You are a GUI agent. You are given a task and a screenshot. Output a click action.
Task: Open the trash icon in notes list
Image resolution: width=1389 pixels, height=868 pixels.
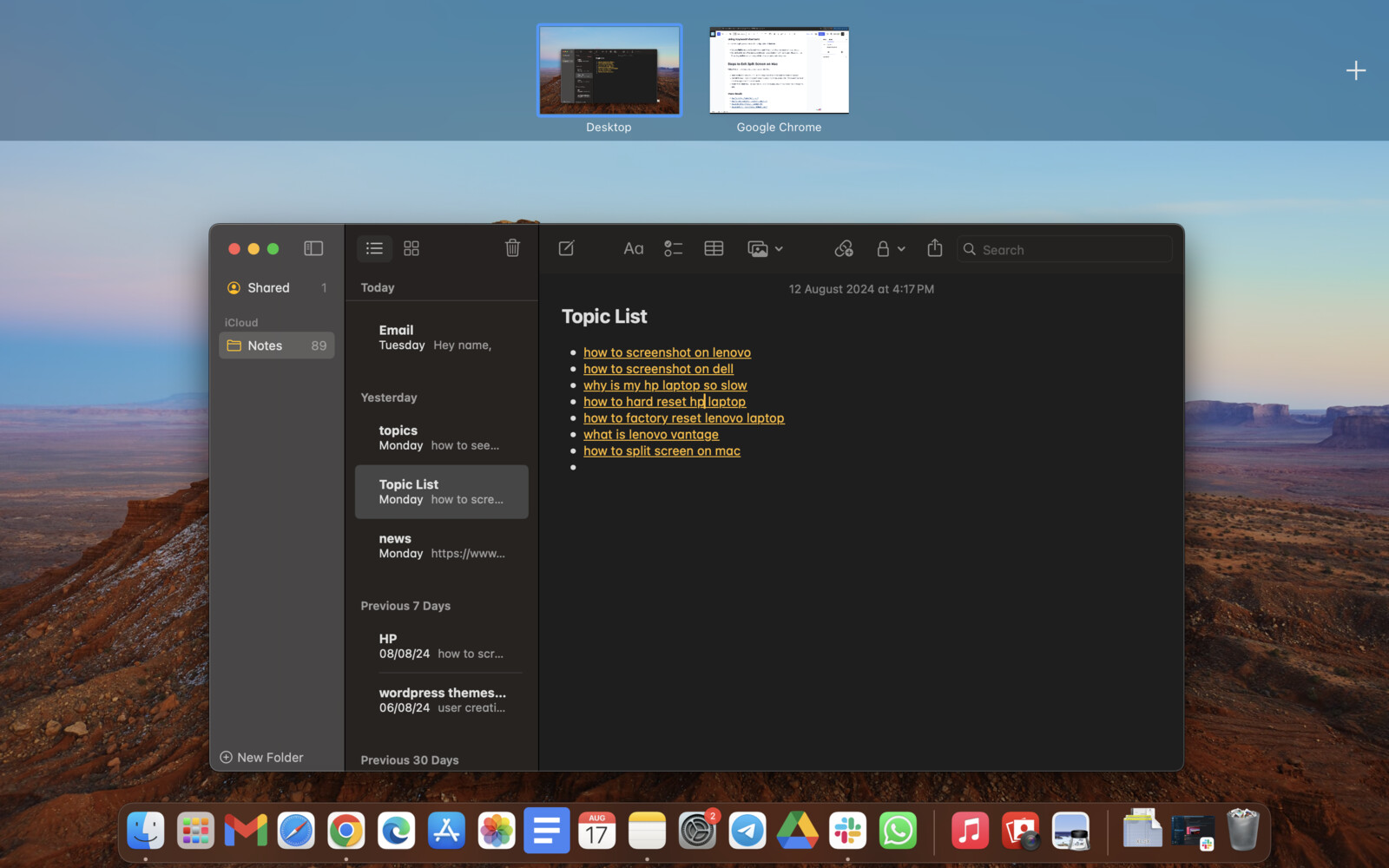(x=512, y=248)
